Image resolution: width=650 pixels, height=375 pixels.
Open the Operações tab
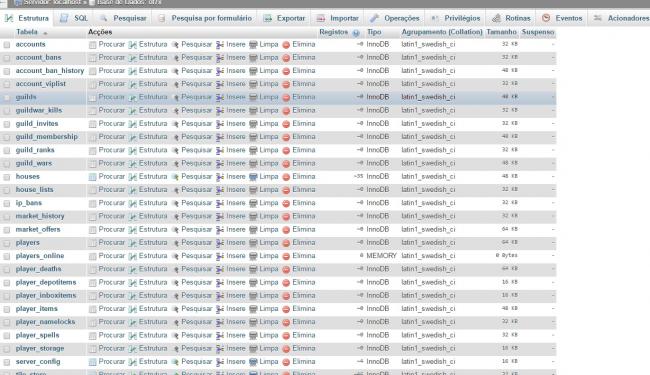coord(395,18)
